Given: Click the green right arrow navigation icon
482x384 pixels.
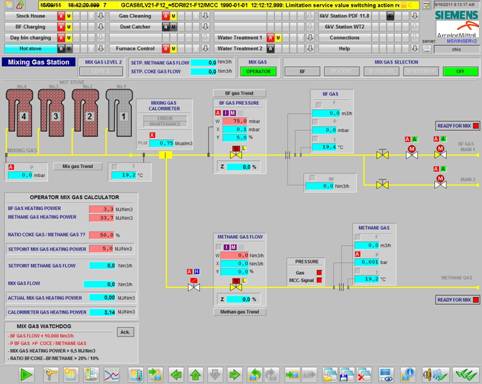Looking at the screenshot, I should 235,375.
